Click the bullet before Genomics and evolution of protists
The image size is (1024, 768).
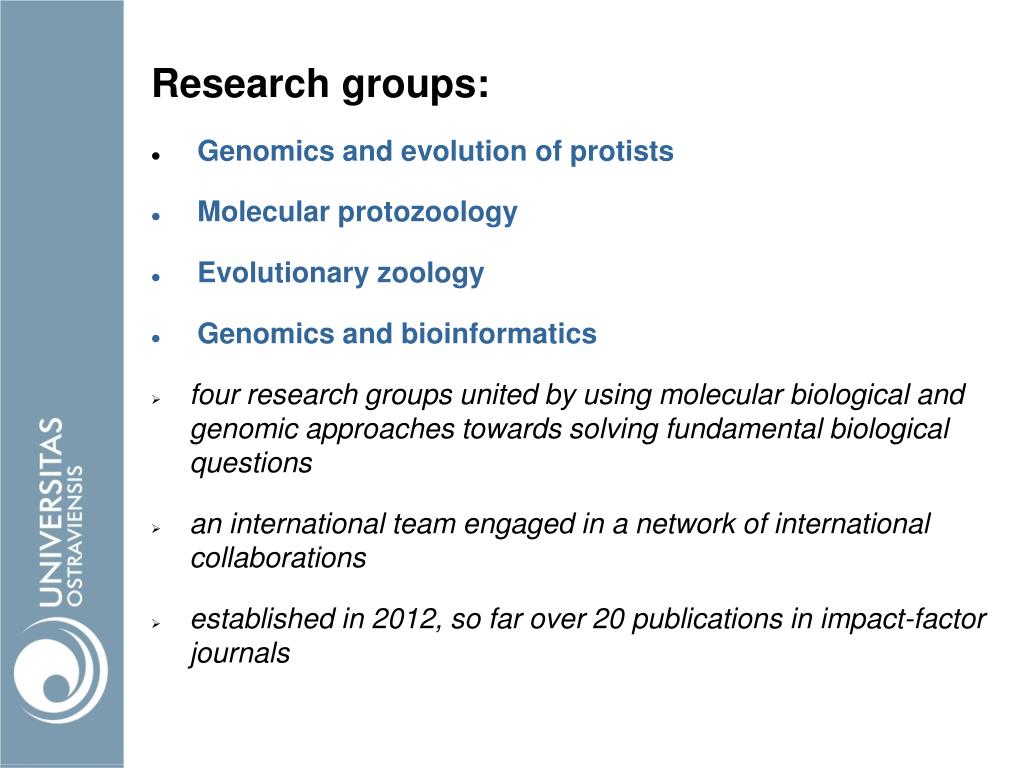pyautogui.click(x=155, y=156)
